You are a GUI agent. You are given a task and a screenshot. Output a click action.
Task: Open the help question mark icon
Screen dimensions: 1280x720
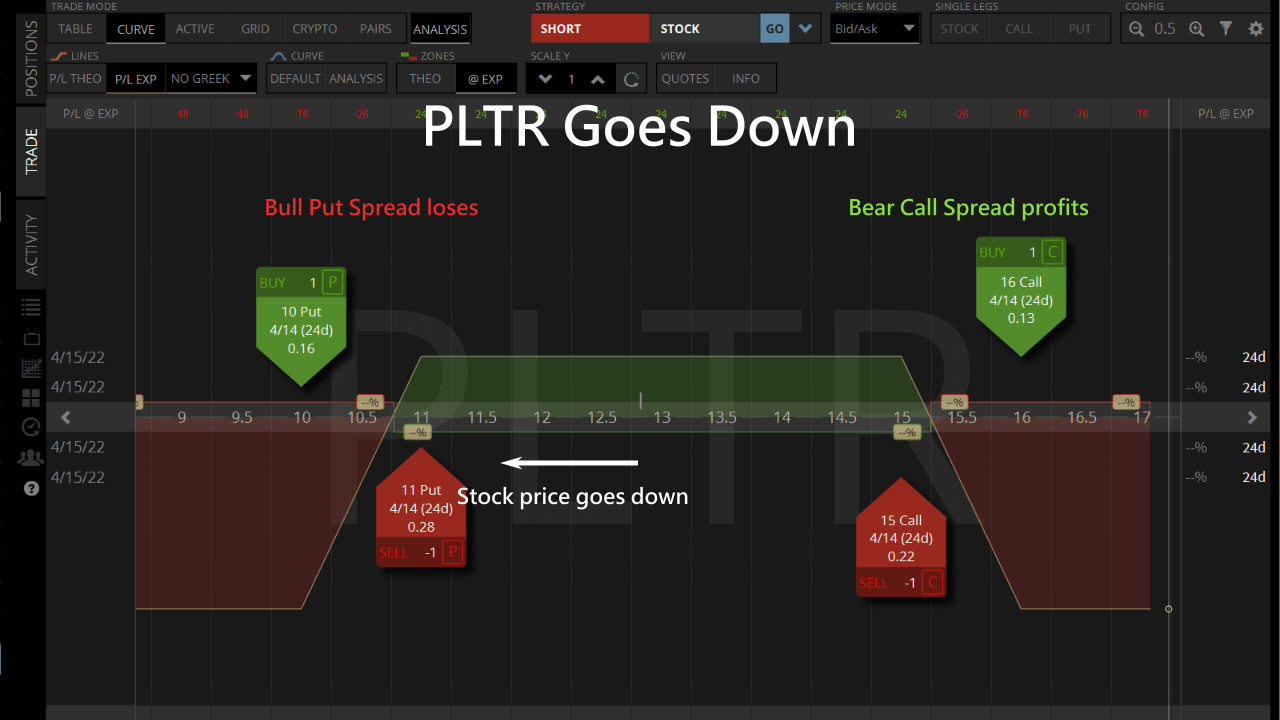coord(31,489)
